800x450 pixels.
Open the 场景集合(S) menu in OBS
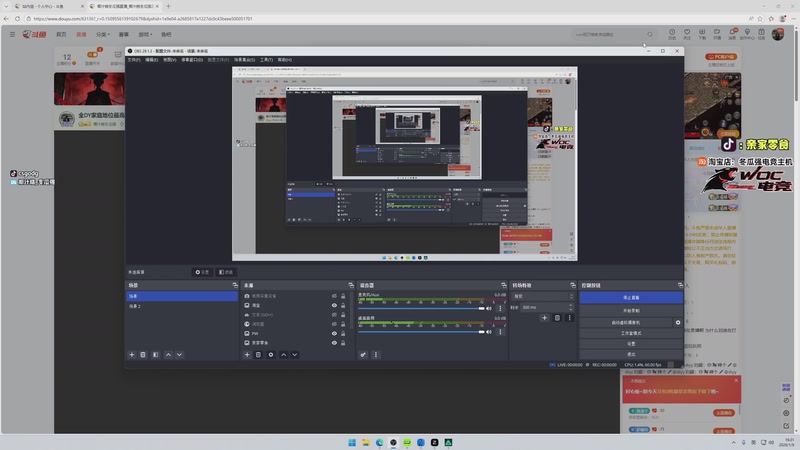click(x=244, y=60)
